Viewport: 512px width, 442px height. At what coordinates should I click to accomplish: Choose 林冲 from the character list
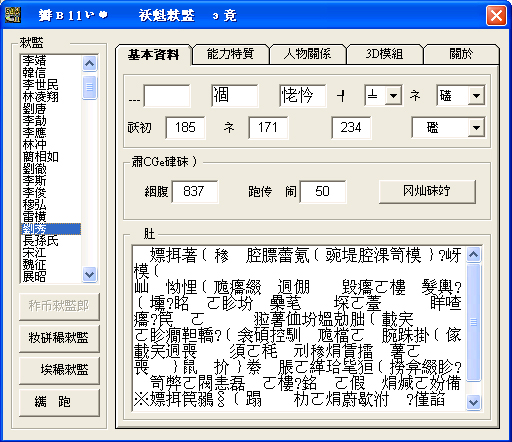pos(34,145)
